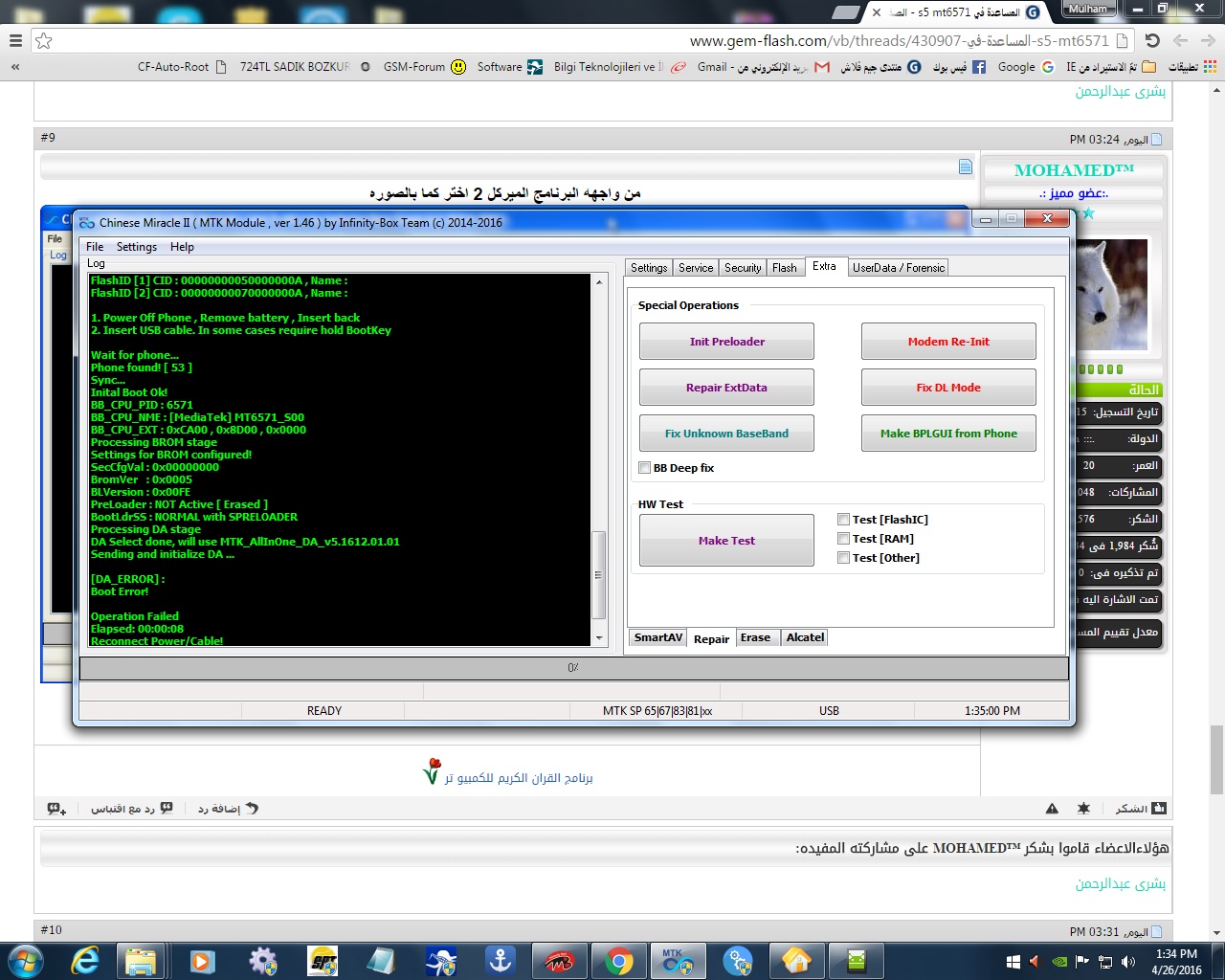Open the Windows Start menu

tap(25, 961)
